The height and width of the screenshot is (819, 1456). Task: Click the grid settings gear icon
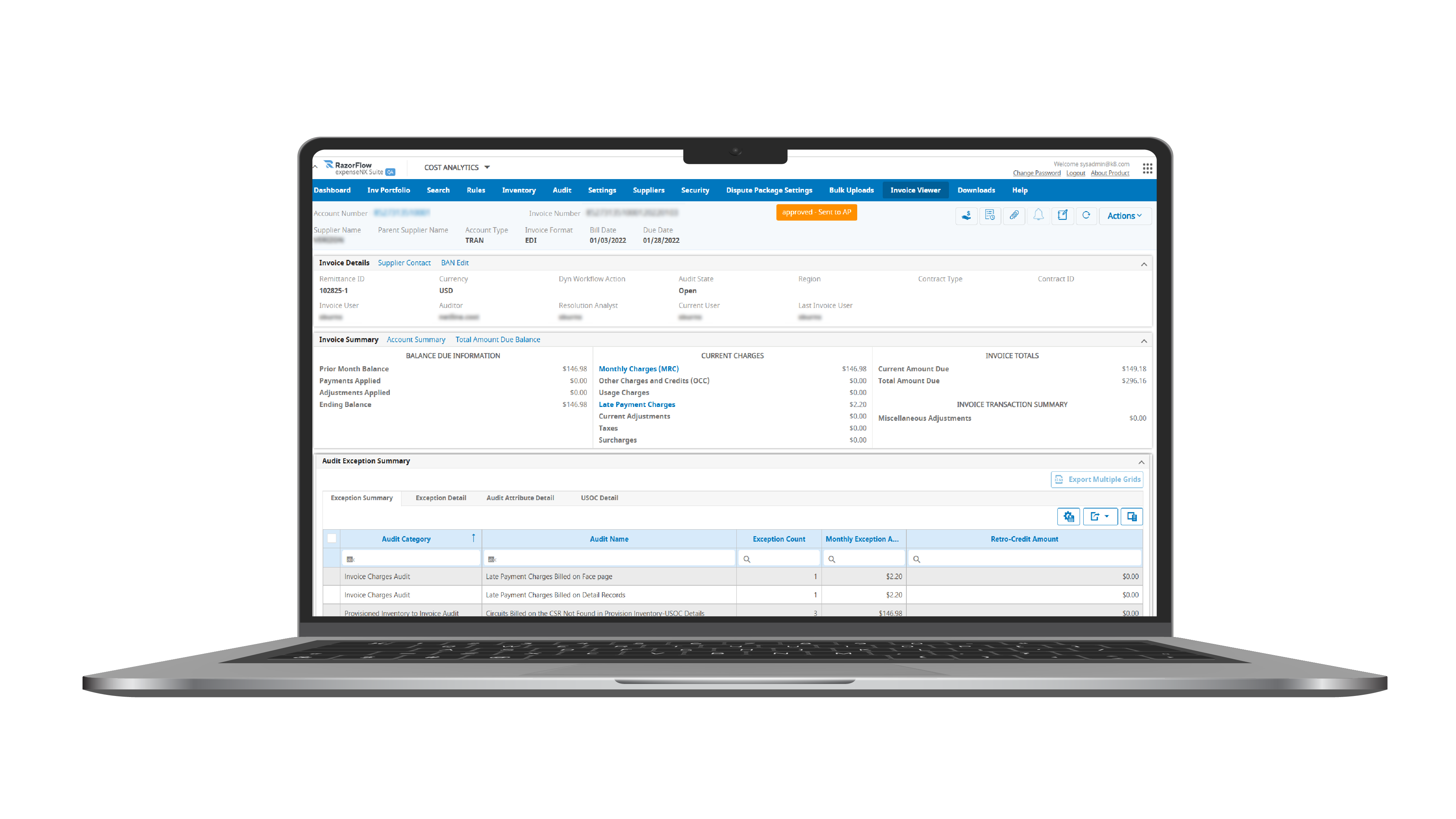1068,516
